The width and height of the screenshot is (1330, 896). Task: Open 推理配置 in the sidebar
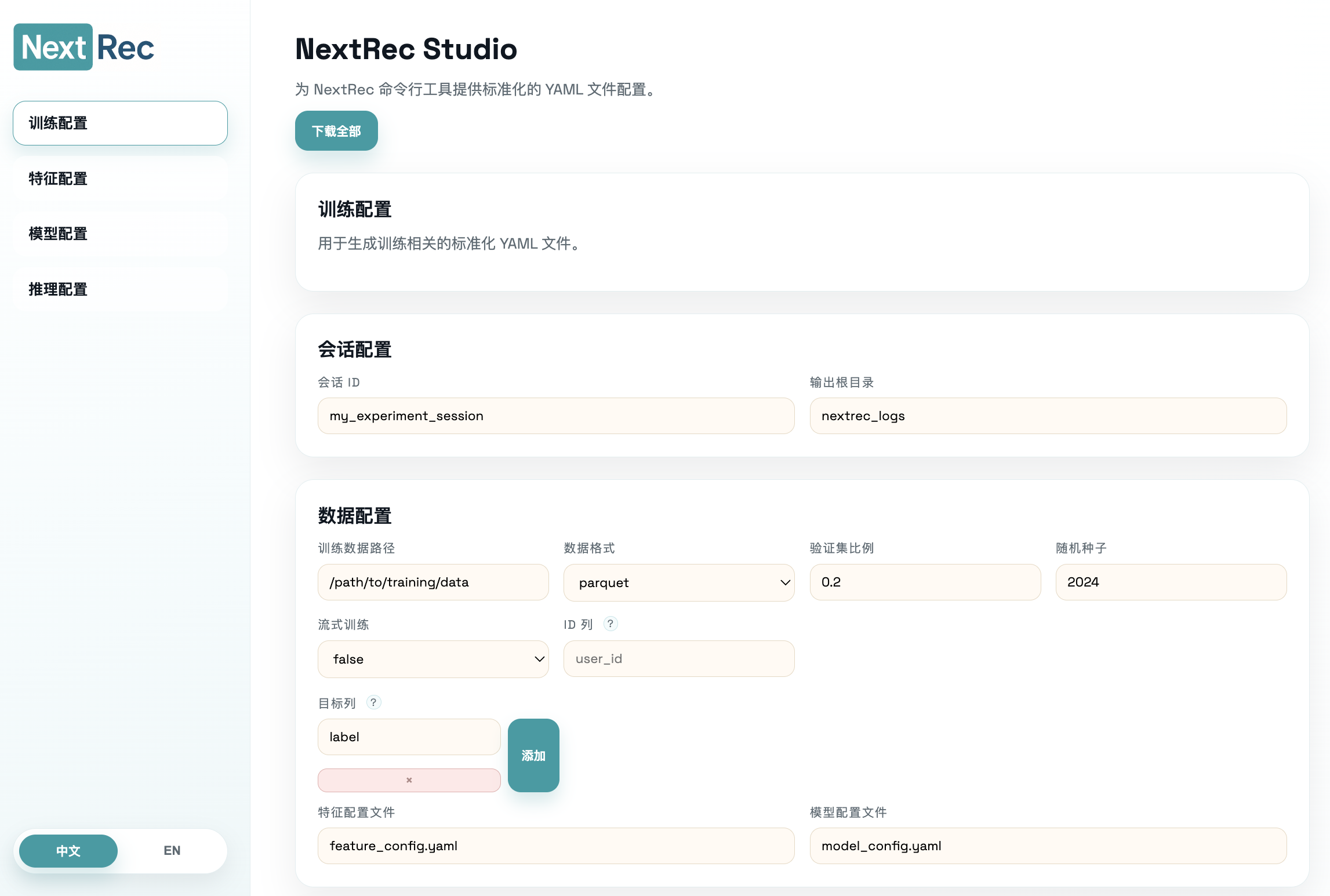pyautogui.click(x=120, y=289)
